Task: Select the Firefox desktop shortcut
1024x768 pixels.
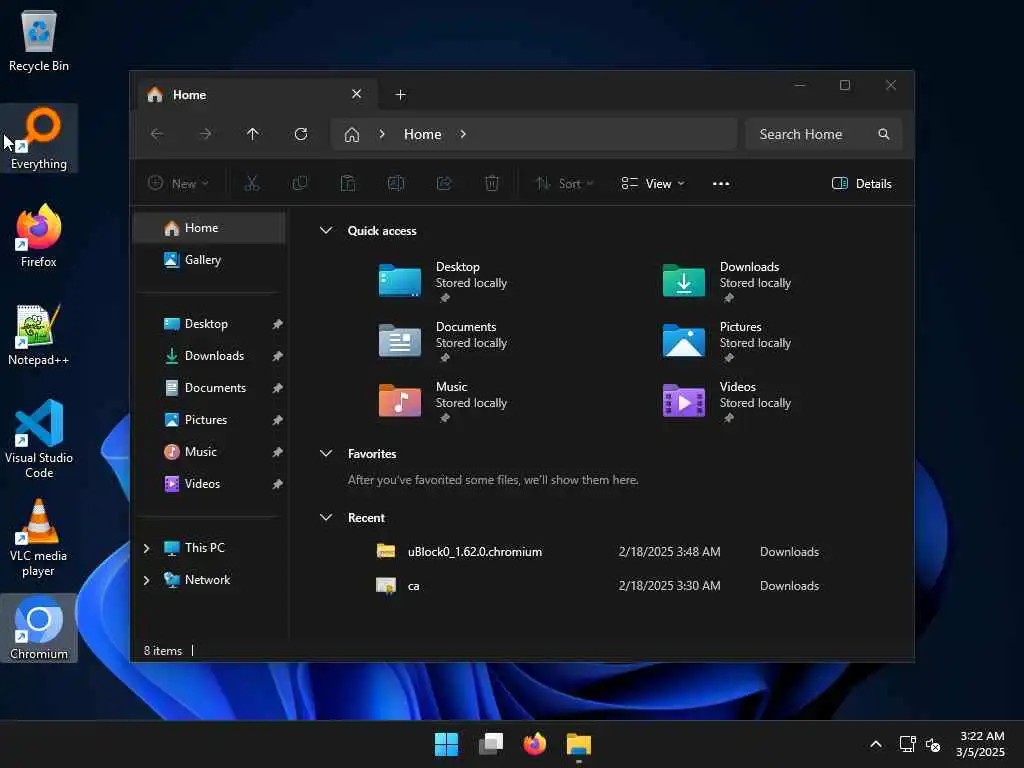Action: tap(39, 236)
